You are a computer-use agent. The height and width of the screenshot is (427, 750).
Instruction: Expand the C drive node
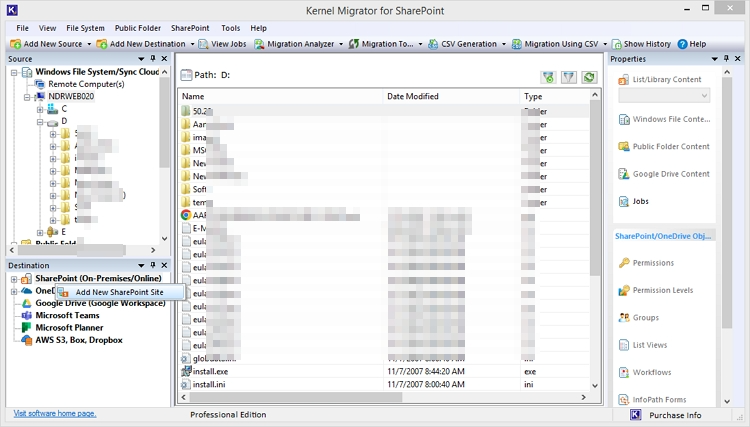[40, 109]
